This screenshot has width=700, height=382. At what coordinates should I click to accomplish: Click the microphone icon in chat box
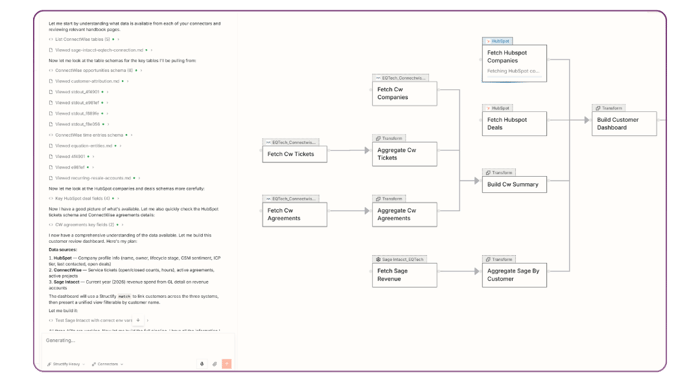point(202,364)
